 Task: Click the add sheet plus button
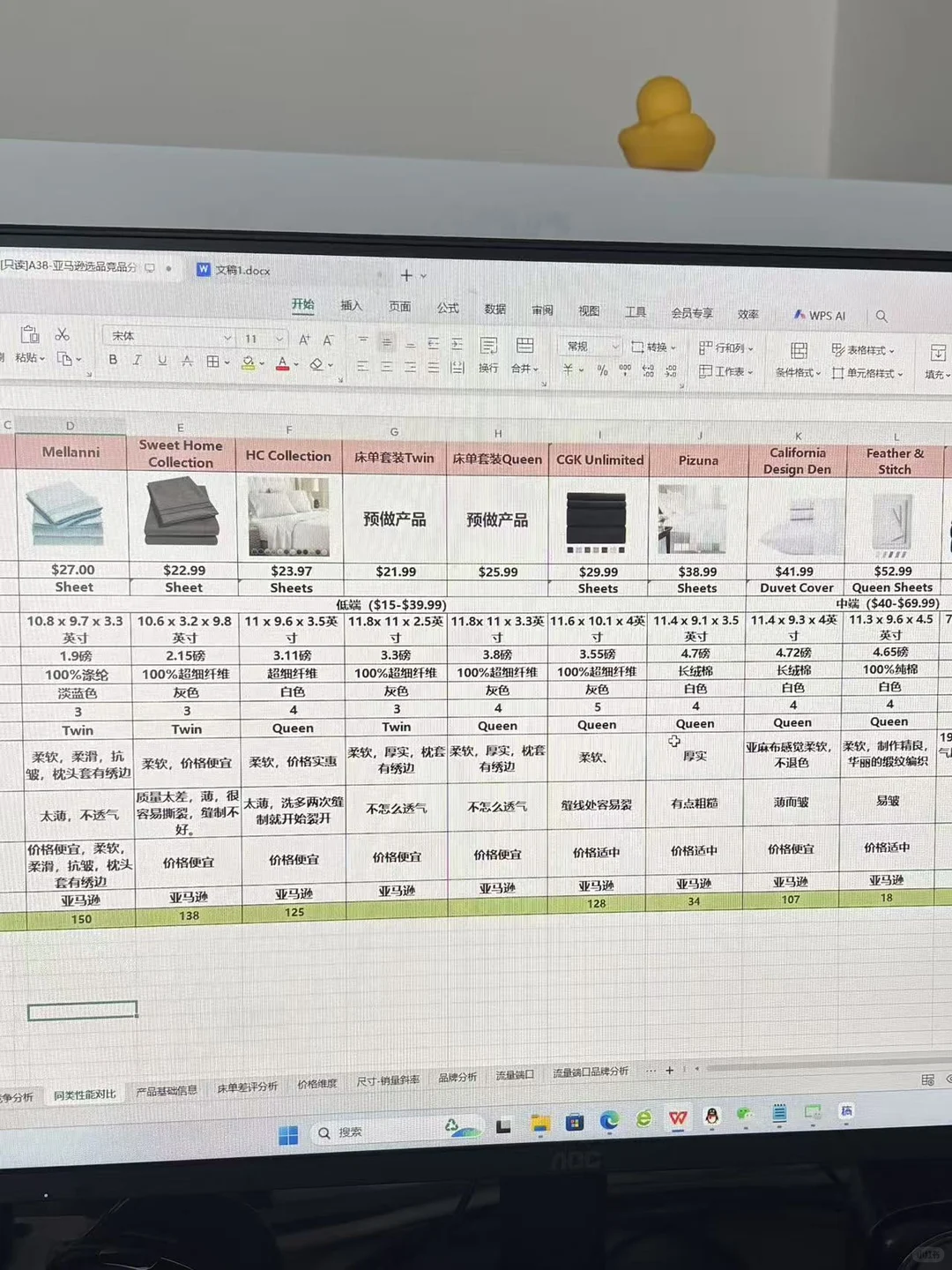[x=670, y=1070]
